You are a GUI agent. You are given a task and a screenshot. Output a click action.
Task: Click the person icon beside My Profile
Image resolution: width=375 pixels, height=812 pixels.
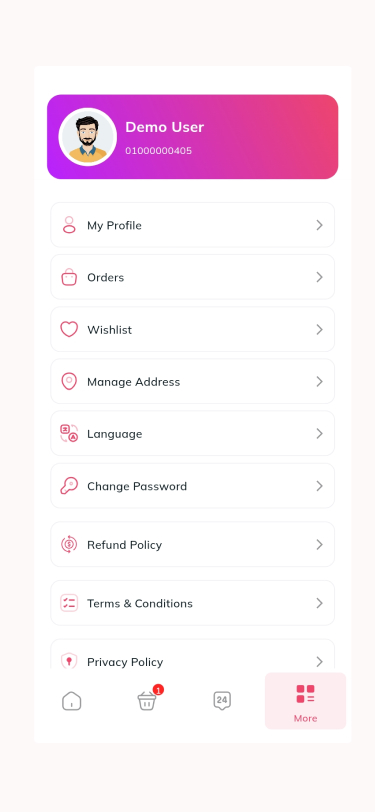[x=69, y=225]
